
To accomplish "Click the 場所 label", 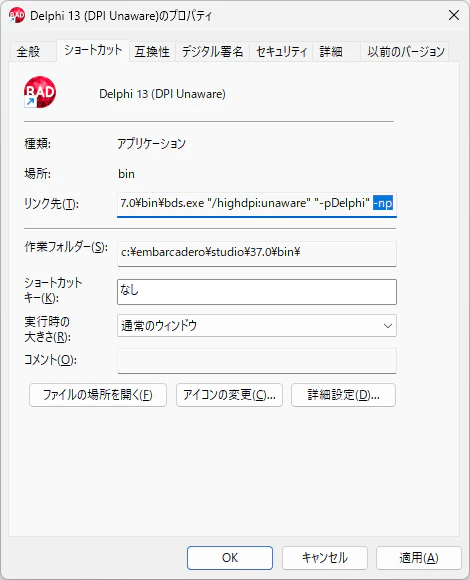I will 38,173.
